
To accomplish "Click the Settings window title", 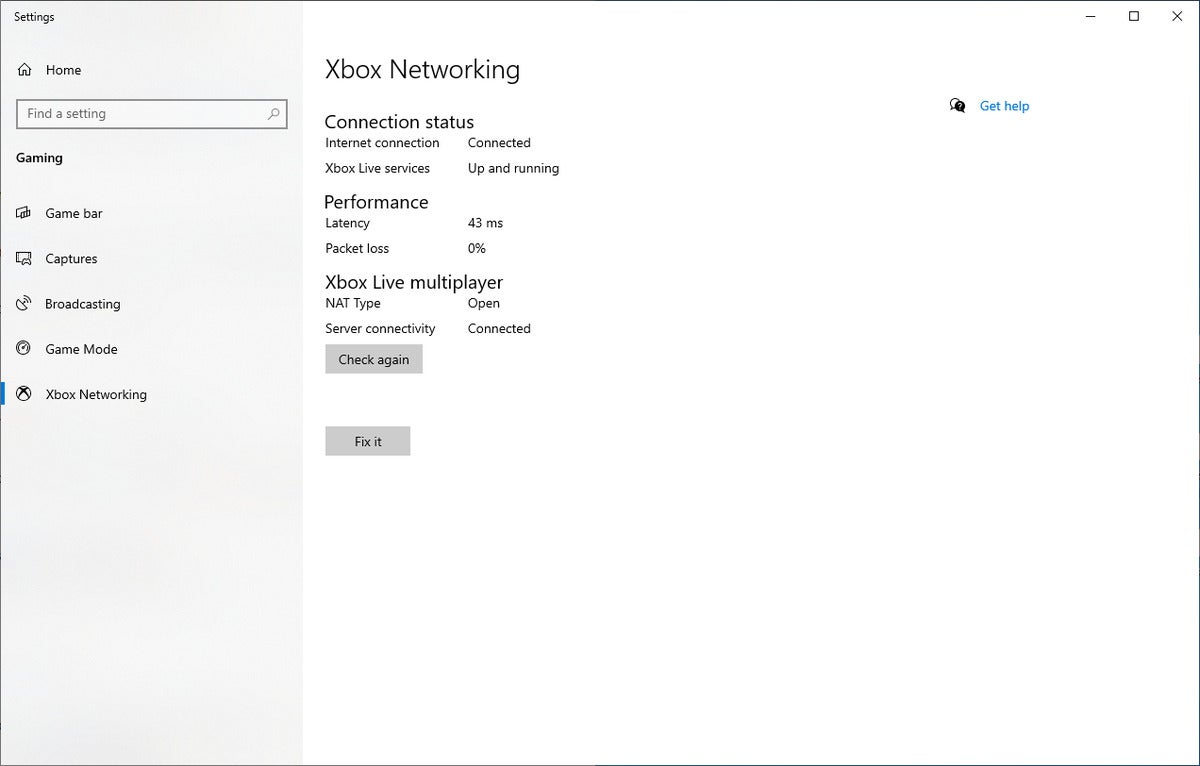I will click(34, 17).
